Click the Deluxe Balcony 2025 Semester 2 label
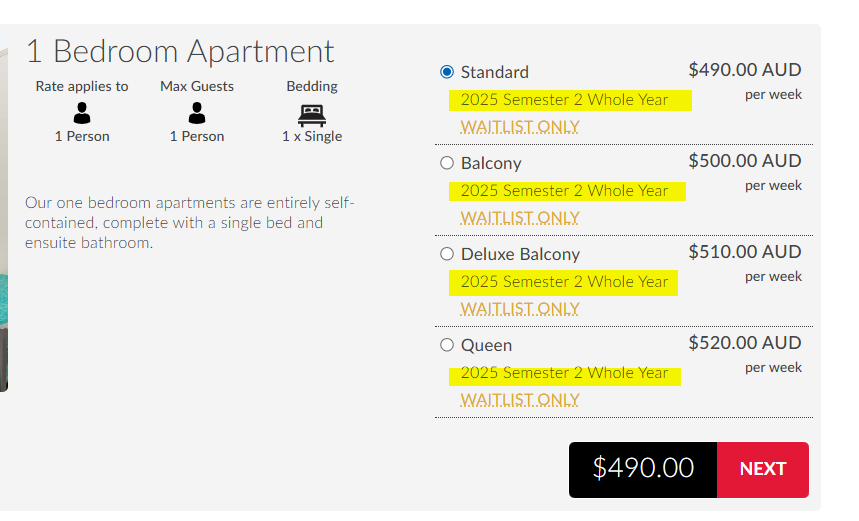Image resolution: width=859 pixels, height=521 pixels. pos(564,282)
